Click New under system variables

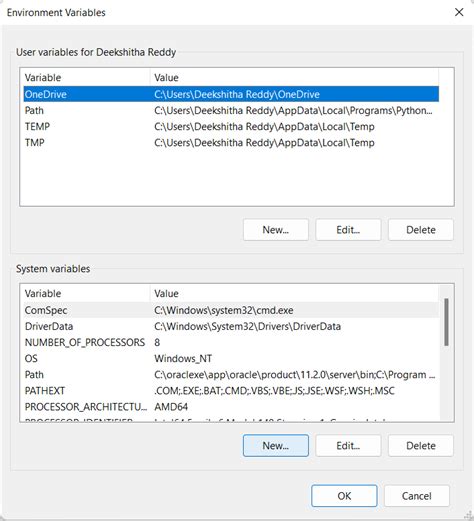coord(276,446)
